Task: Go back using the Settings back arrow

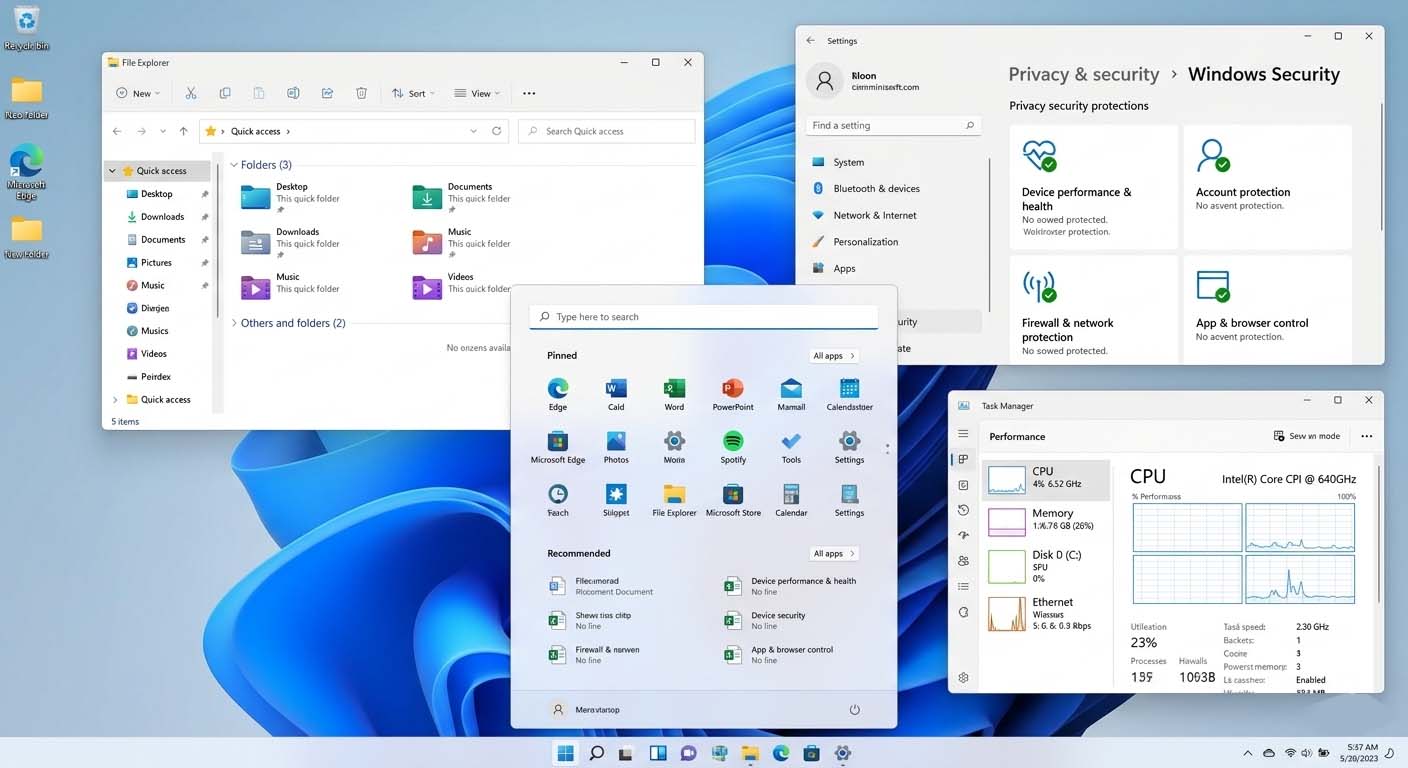Action: click(x=810, y=41)
